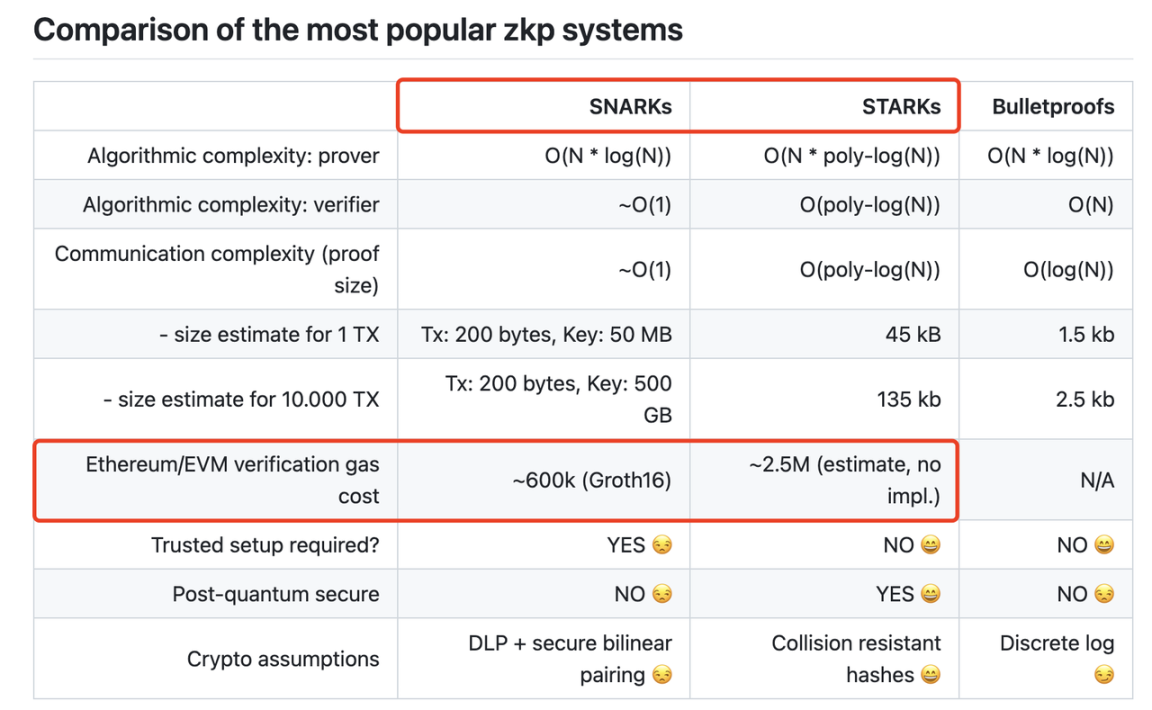Click the unamused emoji beside SNARKs trusted setup YES
Screen dimensions: 1152x710
tap(662, 545)
